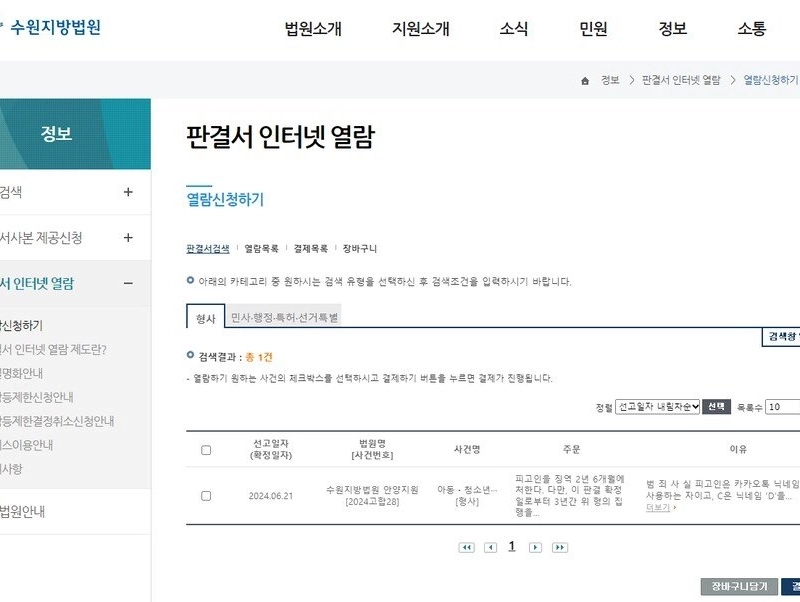Go to the next results page
800x602 pixels.
535,547
